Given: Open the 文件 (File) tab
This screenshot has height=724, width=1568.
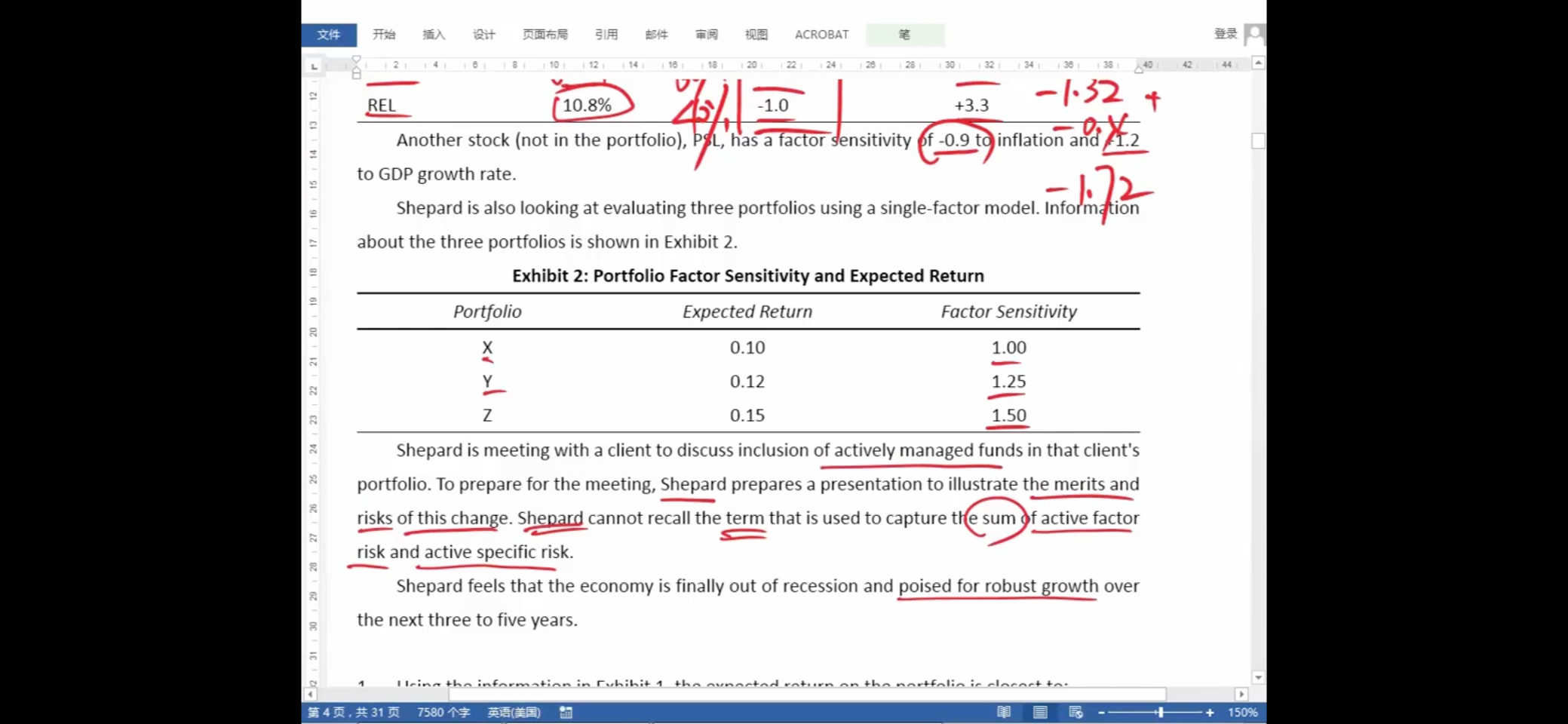Looking at the screenshot, I should pos(329,35).
